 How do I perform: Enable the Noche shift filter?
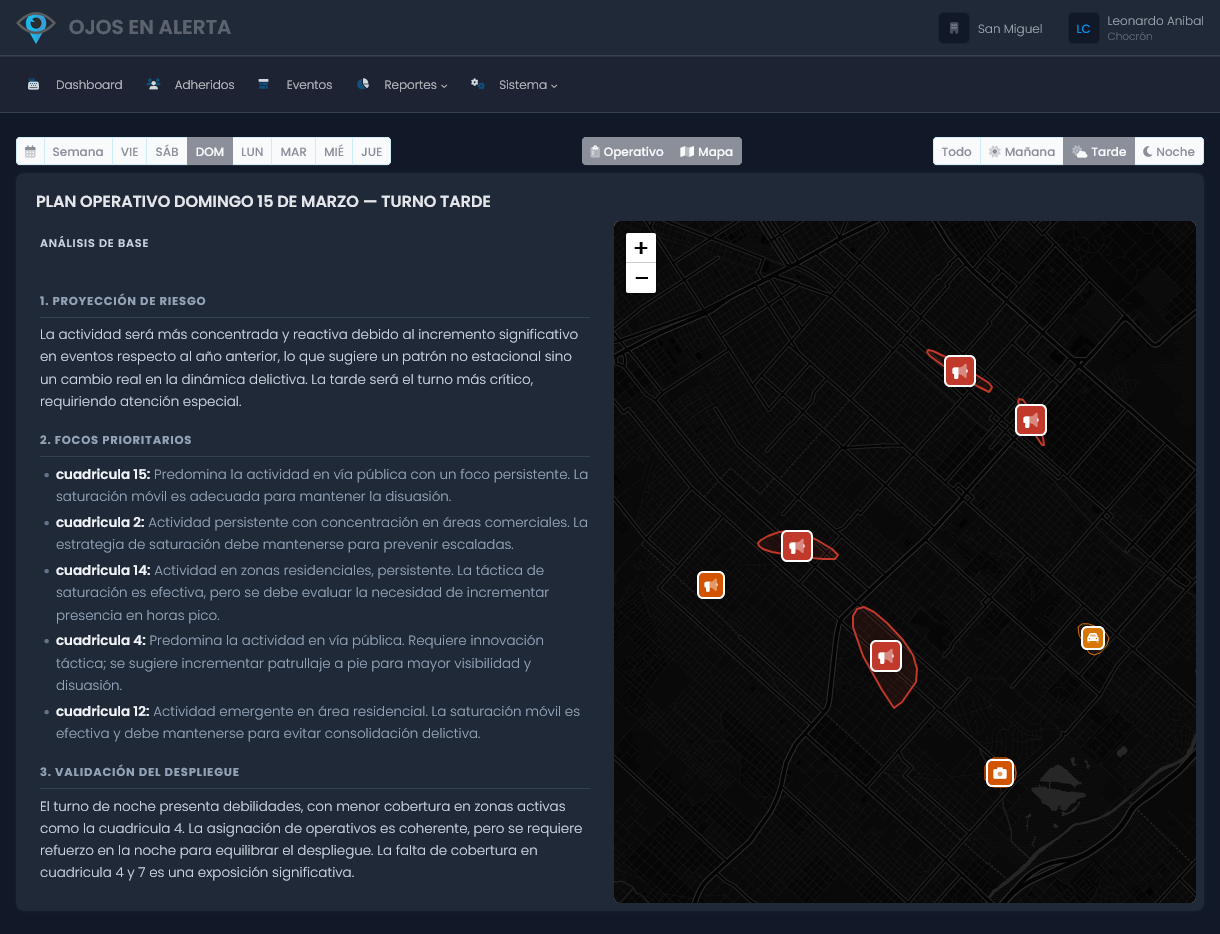[1168, 151]
